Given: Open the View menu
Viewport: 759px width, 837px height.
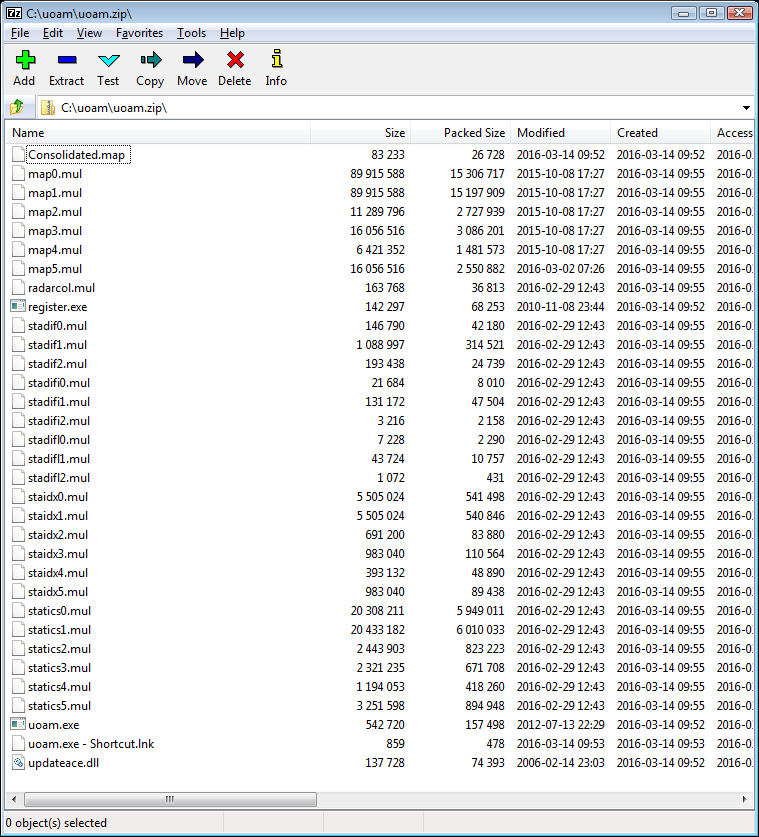Looking at the screenshot, I should [89, 33].
